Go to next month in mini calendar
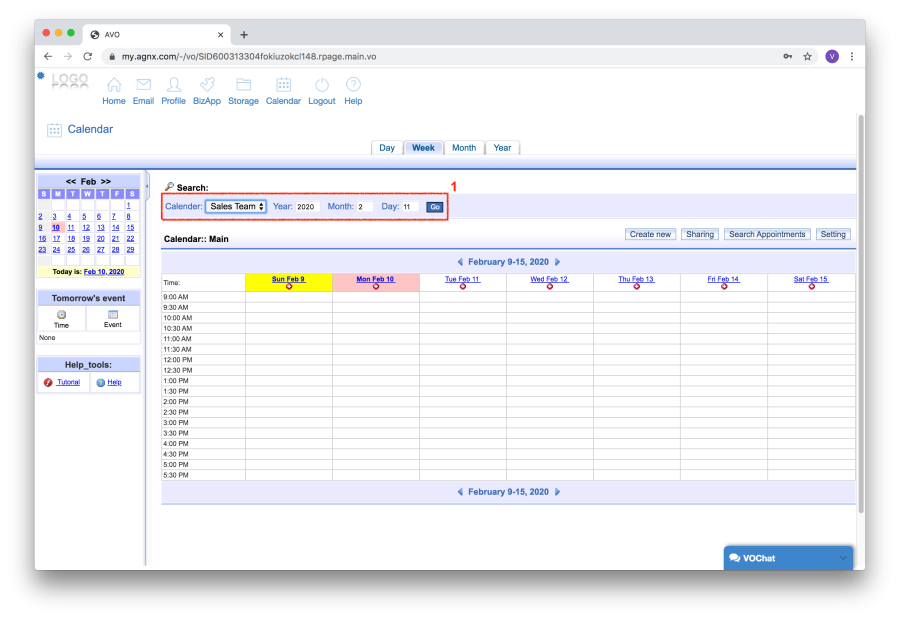 (x=105, y=181)
